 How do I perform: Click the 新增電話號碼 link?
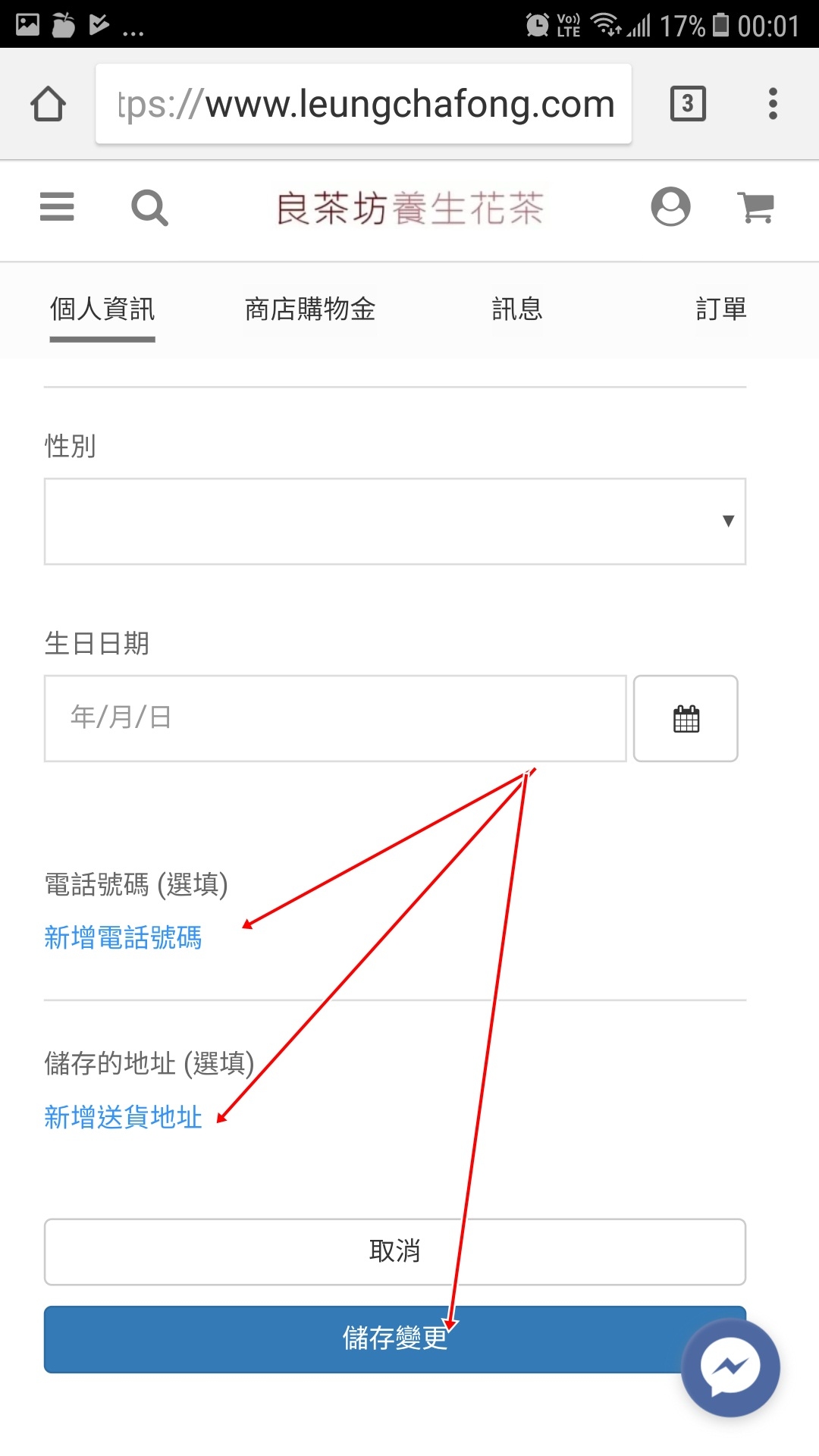coord(123,938)
